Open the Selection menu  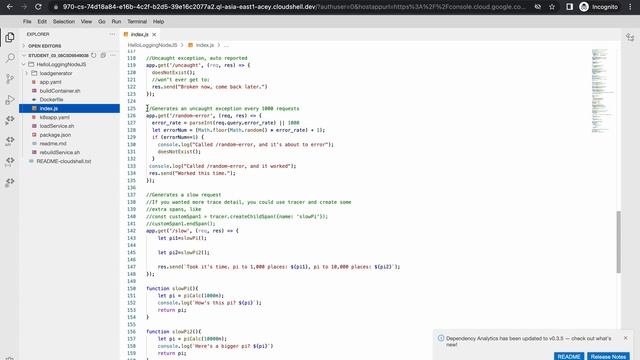(64, 22)
